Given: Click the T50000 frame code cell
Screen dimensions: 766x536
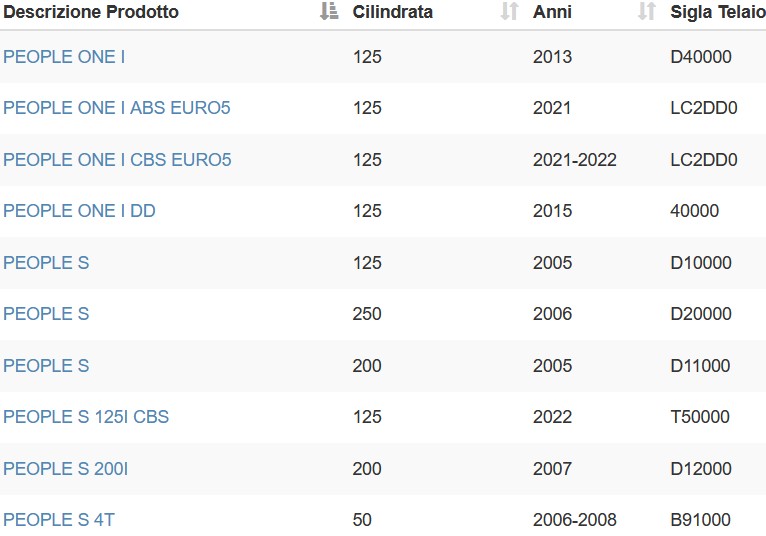Looking at the screenshot, I should click(x=700, y=417).
